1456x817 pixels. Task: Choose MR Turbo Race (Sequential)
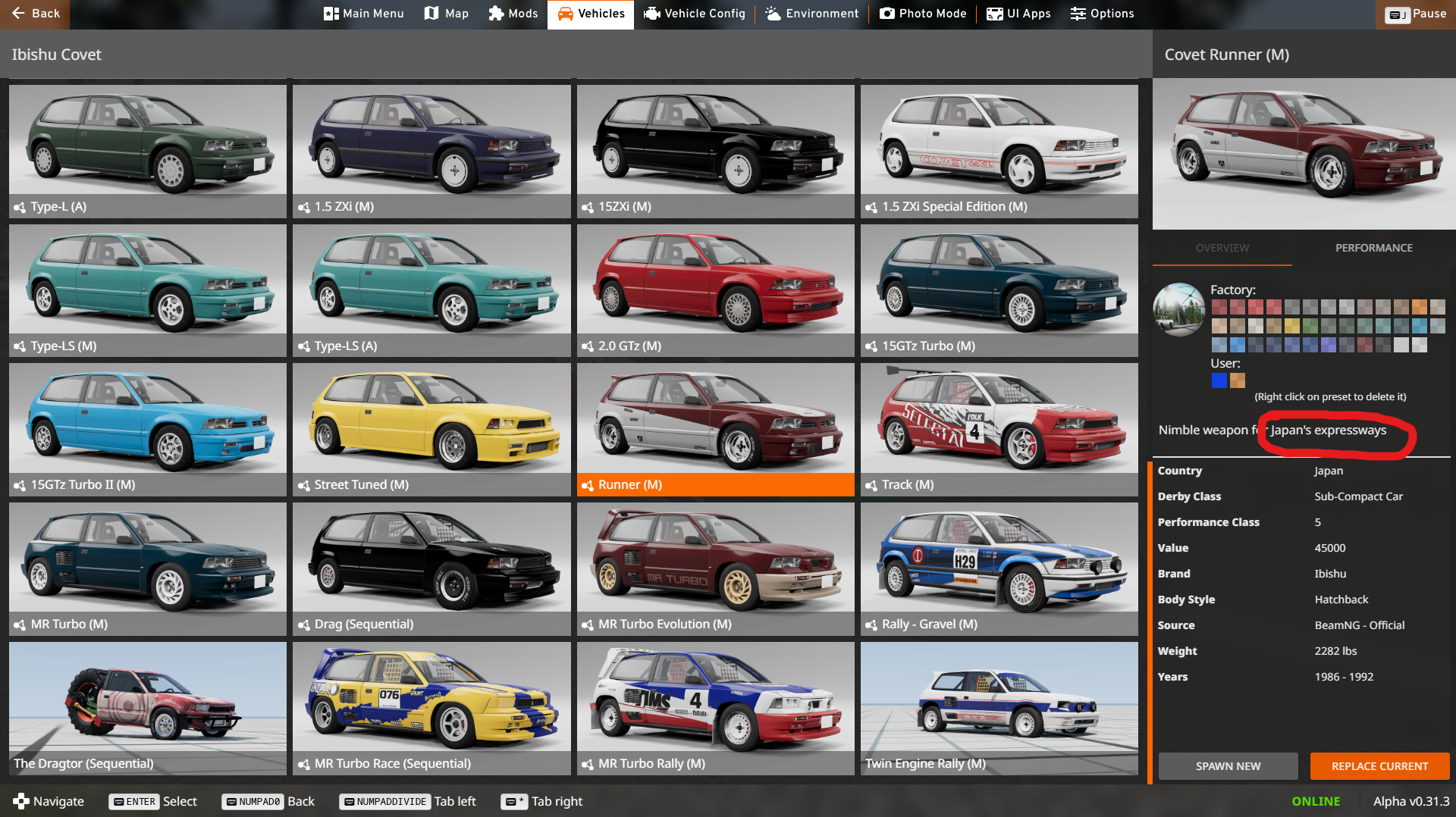coord(431,708)
